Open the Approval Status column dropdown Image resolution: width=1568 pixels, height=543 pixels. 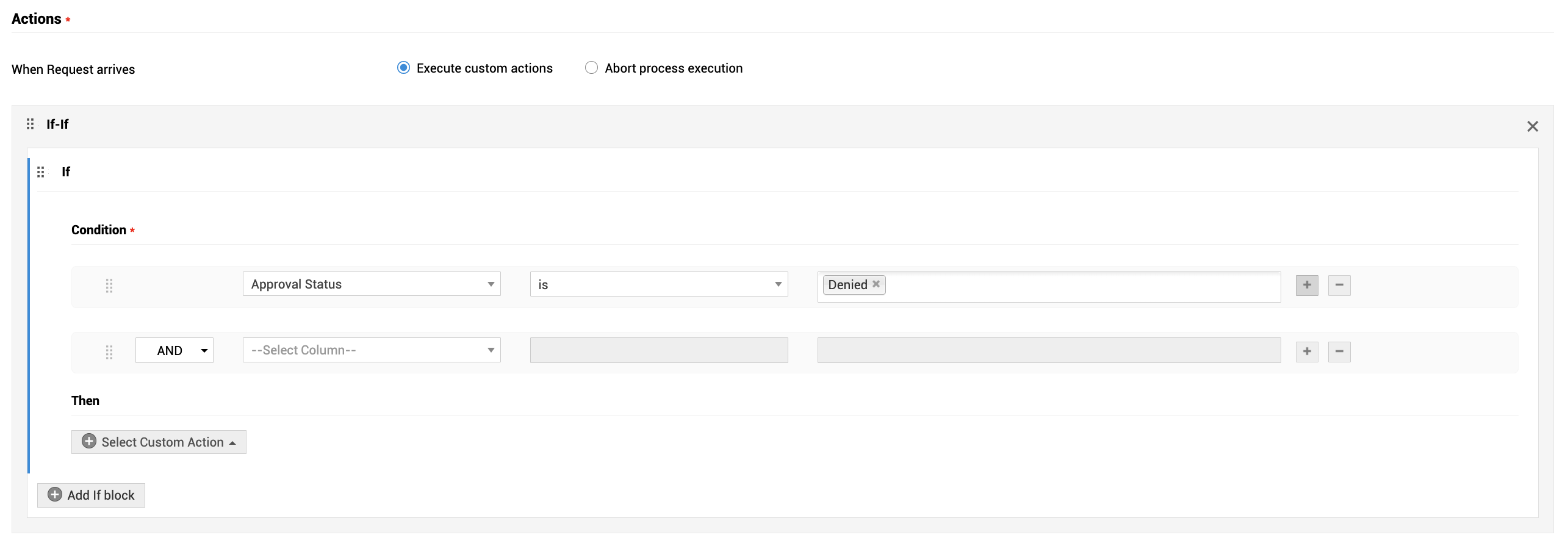(372, 284)
